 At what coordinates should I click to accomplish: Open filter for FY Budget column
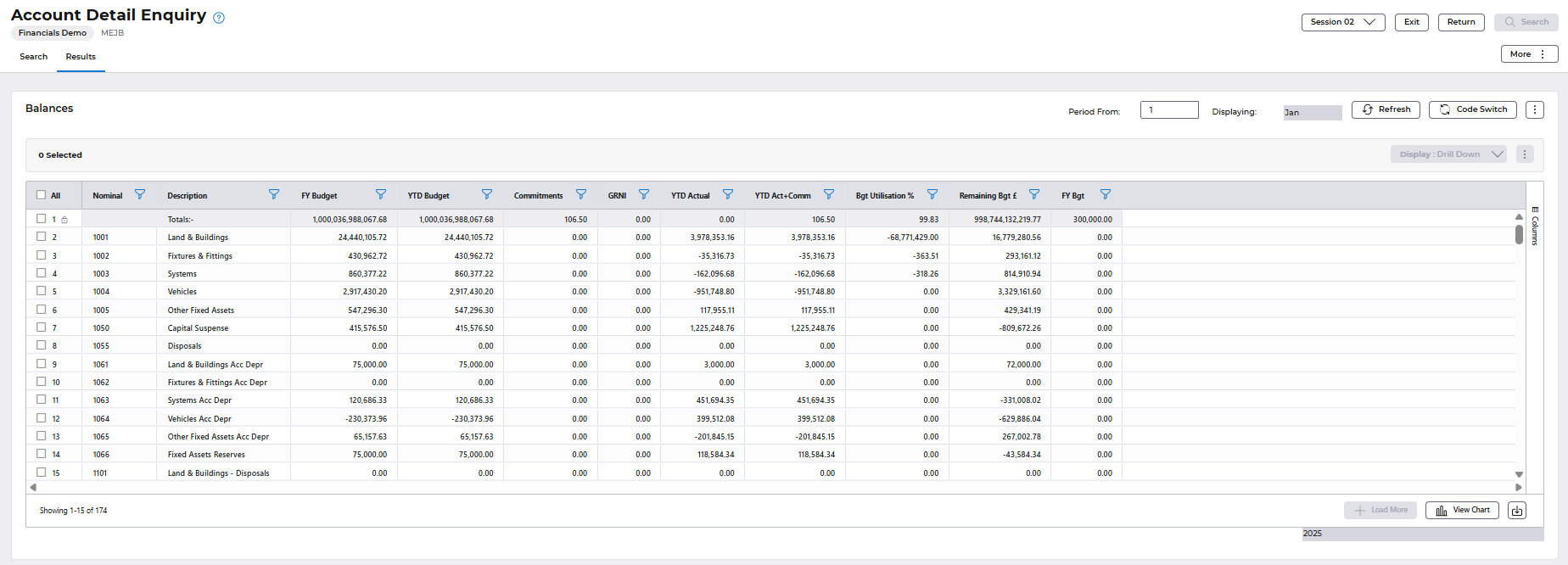pyautogui.click(x=381, y=195)
